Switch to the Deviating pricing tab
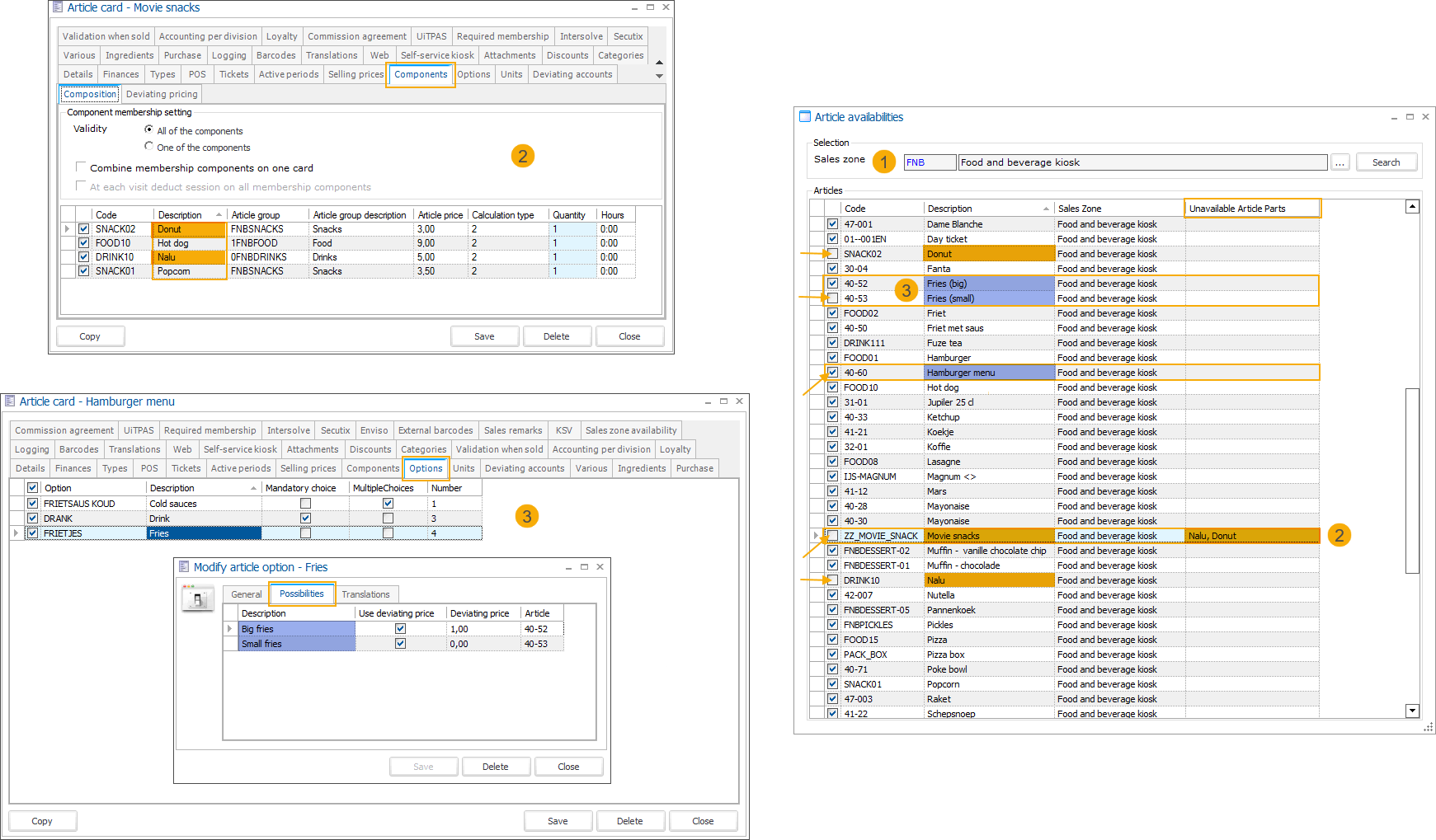This screenshot has height=840, width=1436. (162, 94)
